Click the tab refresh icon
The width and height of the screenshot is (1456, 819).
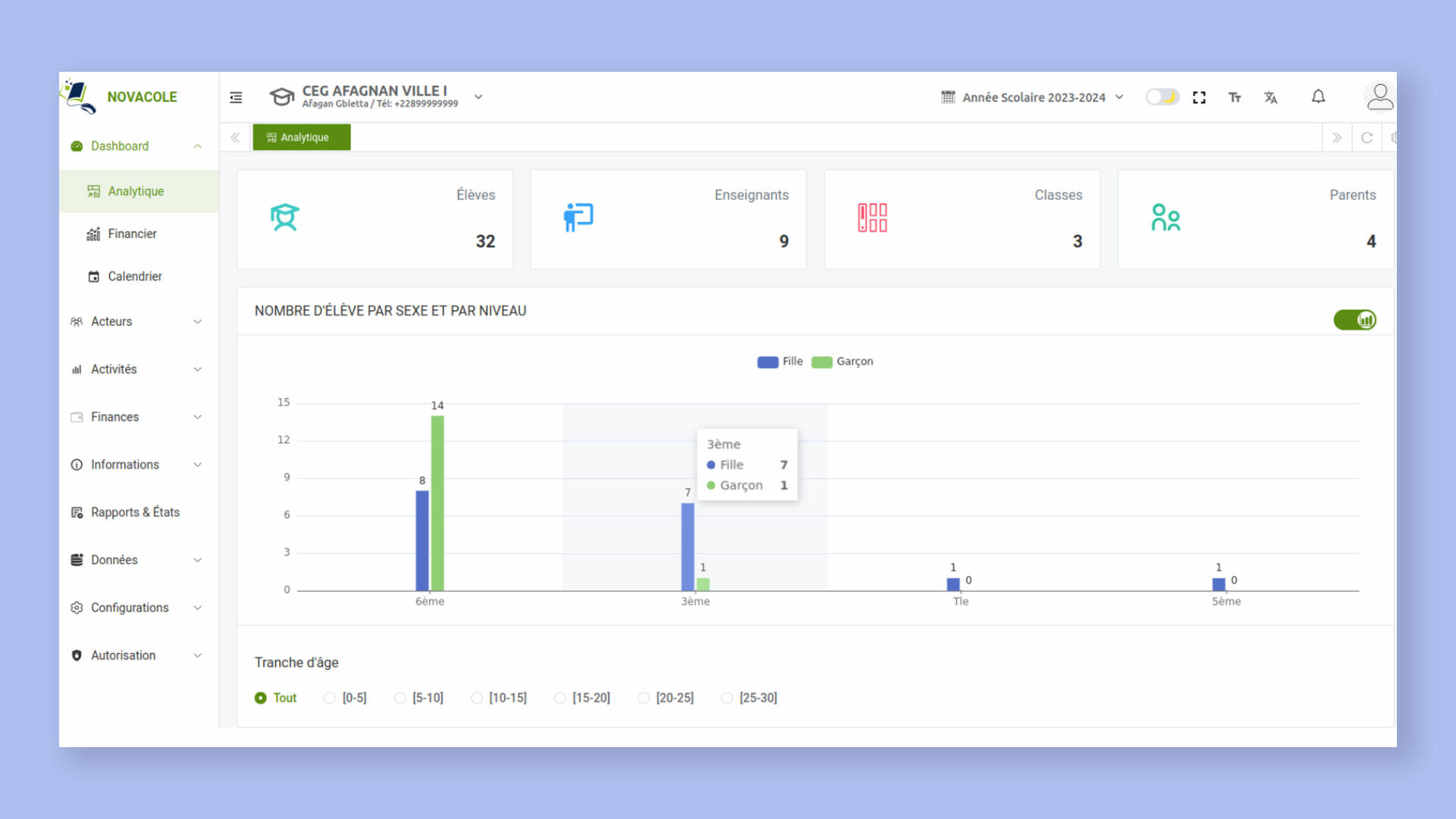[1367, 137]
